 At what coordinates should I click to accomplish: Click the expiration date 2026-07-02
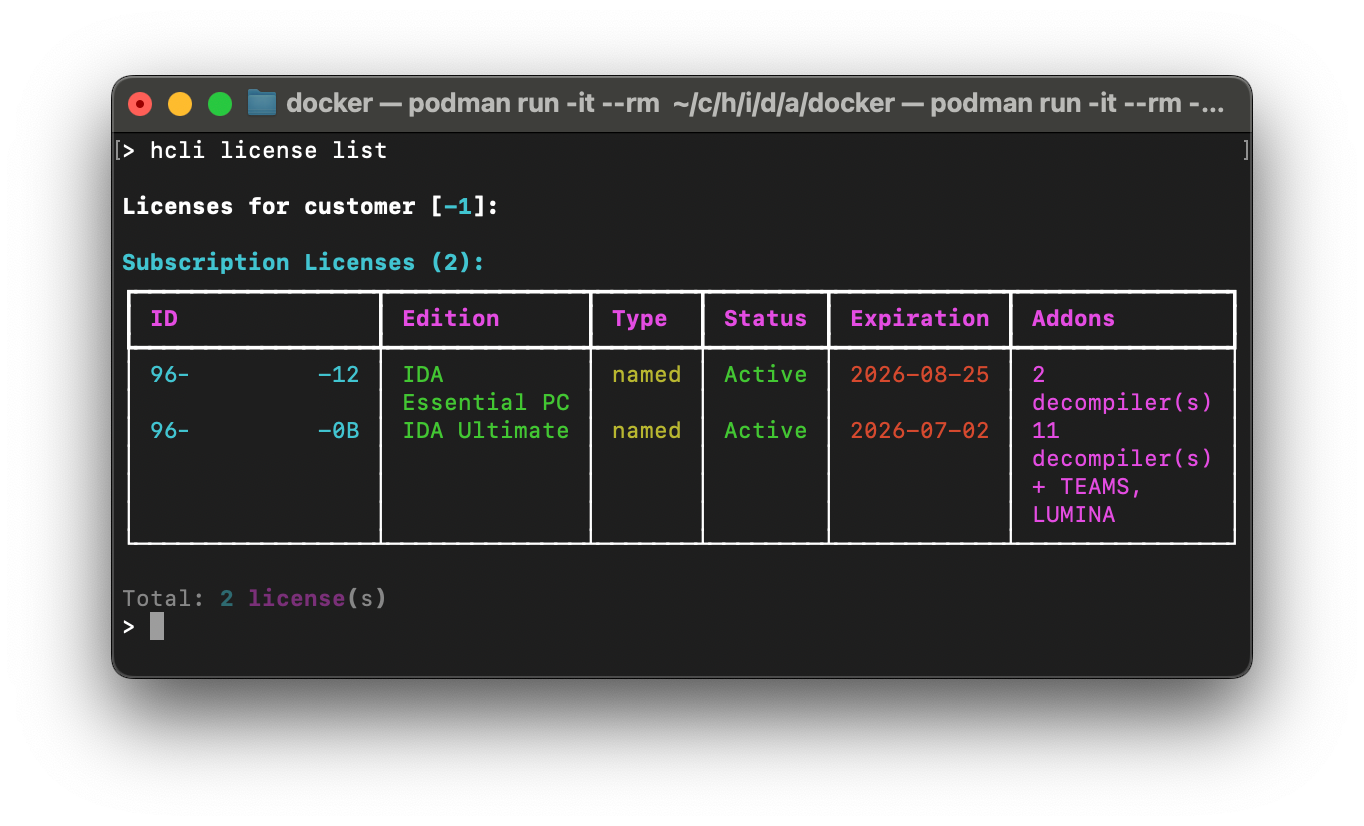pos(918,430)
